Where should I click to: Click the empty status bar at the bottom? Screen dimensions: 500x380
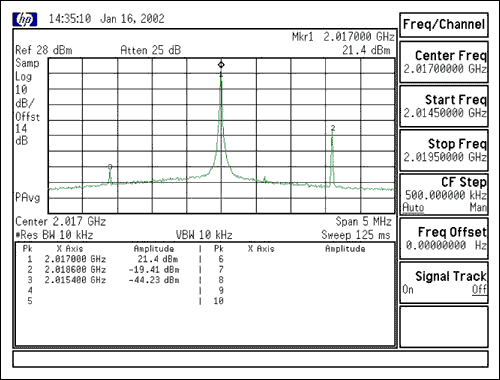(x=250, y=359)
